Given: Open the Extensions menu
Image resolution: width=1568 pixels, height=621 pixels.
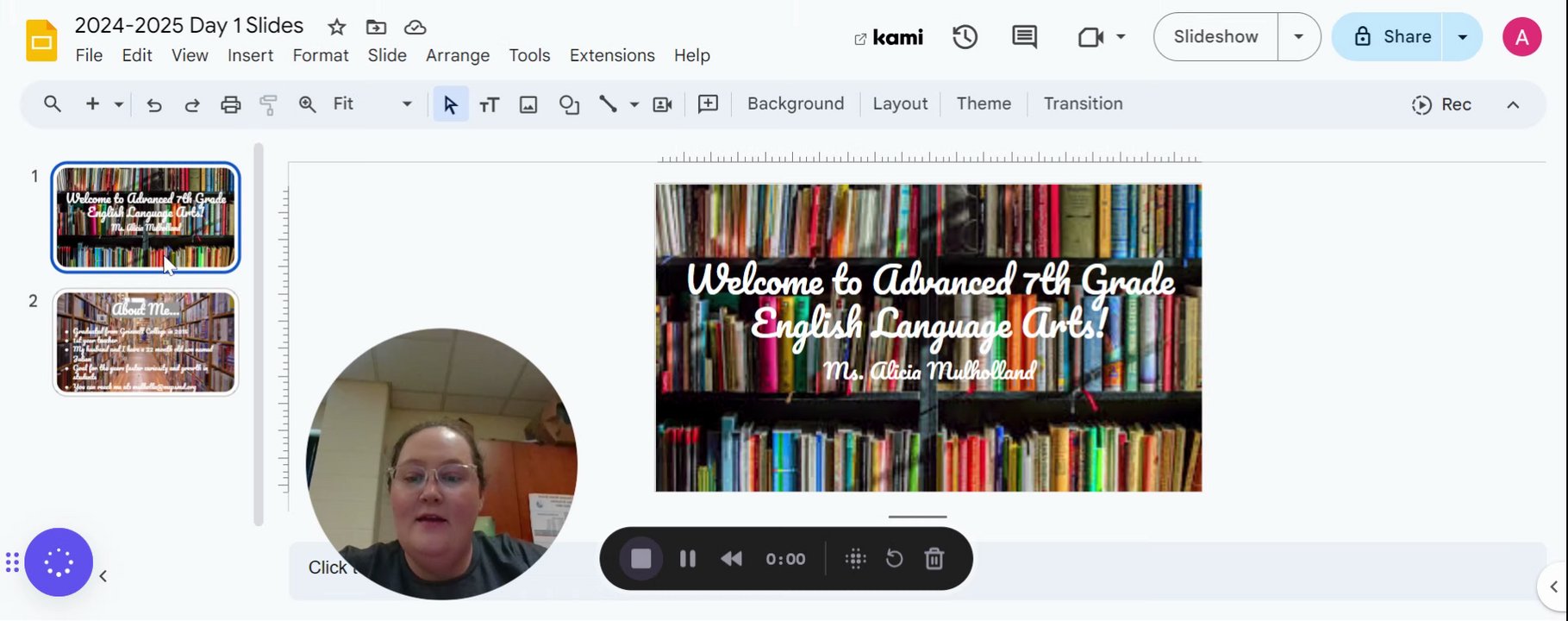Looking at the screenshot, I should click(x=612, y=55).
